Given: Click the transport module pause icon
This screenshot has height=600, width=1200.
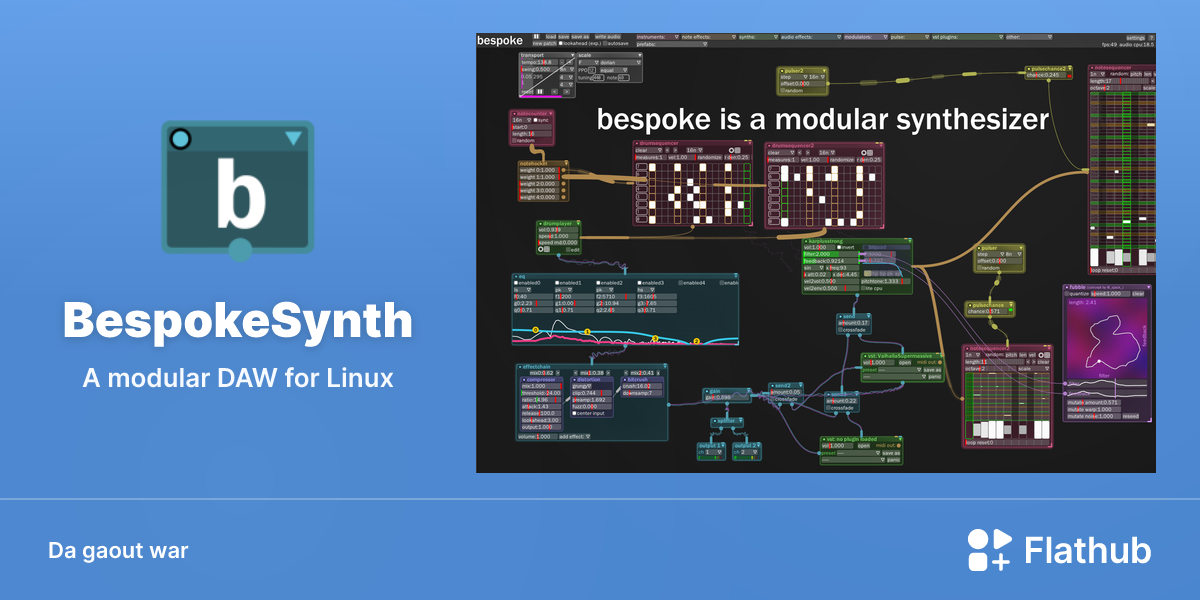Looking at the screenshot, I should [x=540, y=91].
